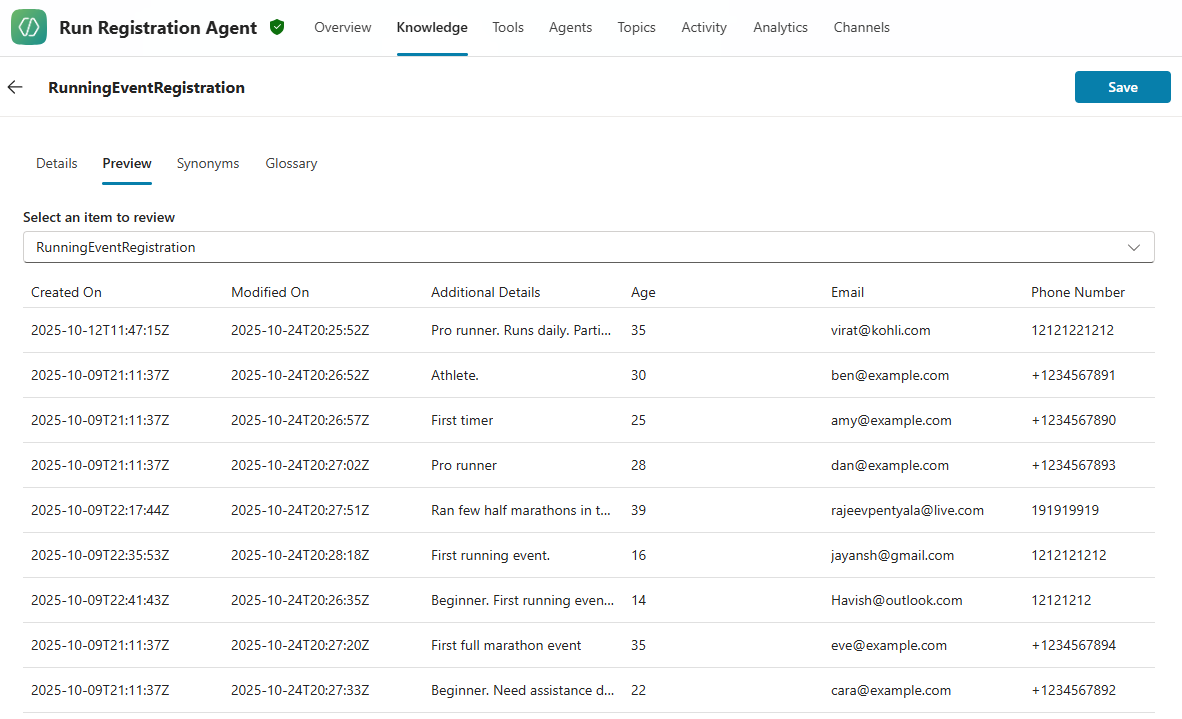
Task: Open the RunningEventRegistration item dropdown
Action: point(588,247)
